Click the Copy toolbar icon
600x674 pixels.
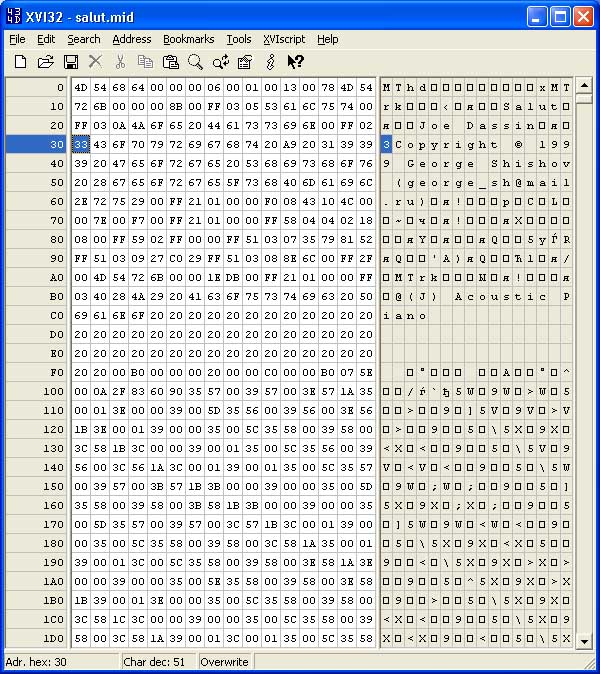pyautogui.click(x=145, y=62)
